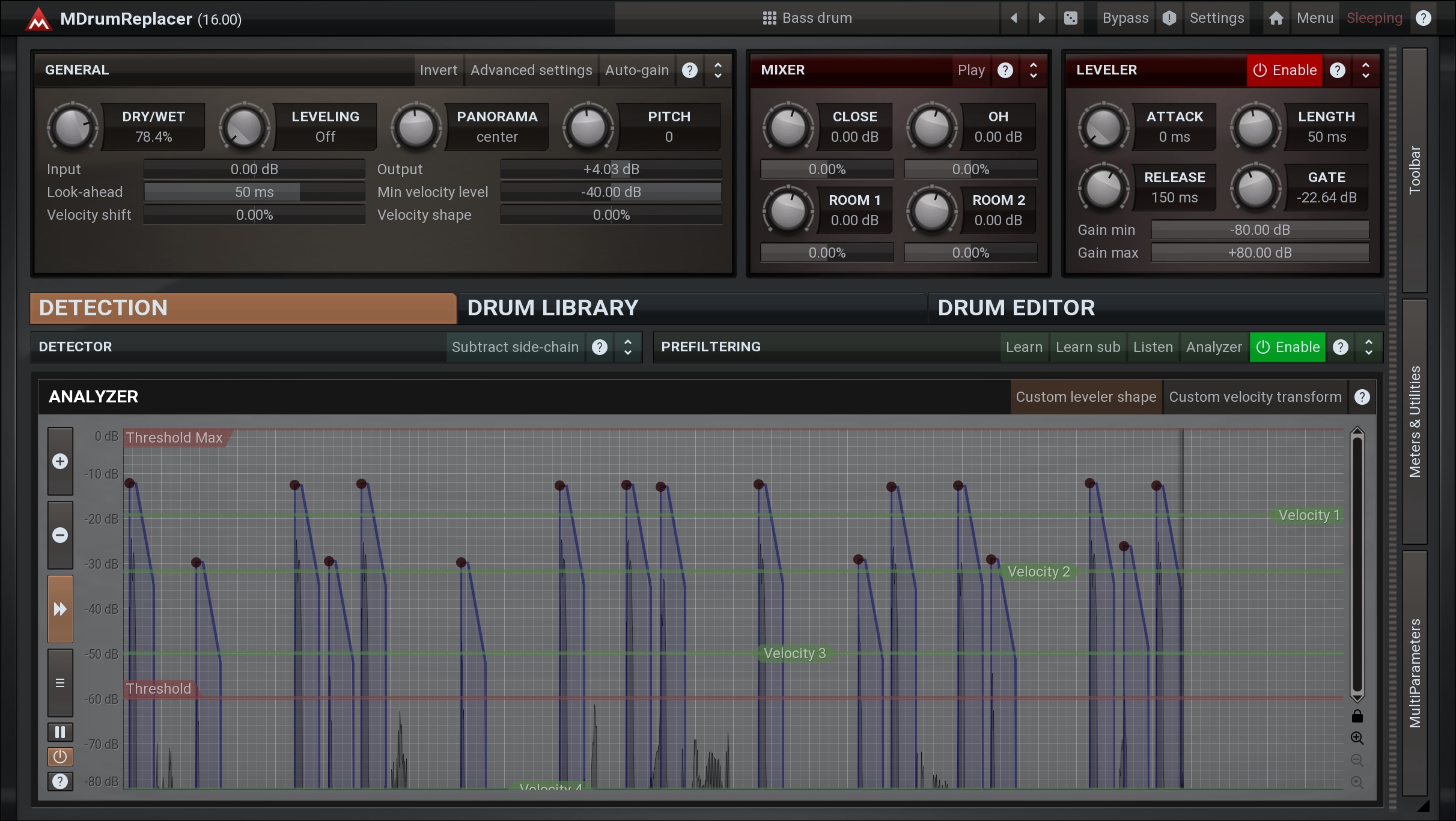
Task: Collapse Mixer panel with arrows expander
Action: click(x=1033, y=70)
